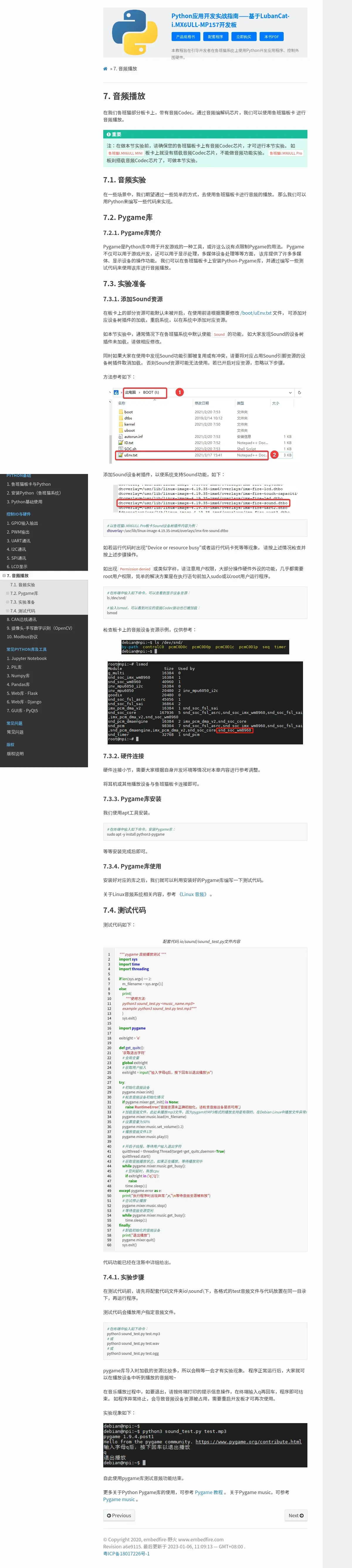Screen dimensions: 352x1568
Task: Click the sound_test.py run result screenshot
Action: (205, 1445)
